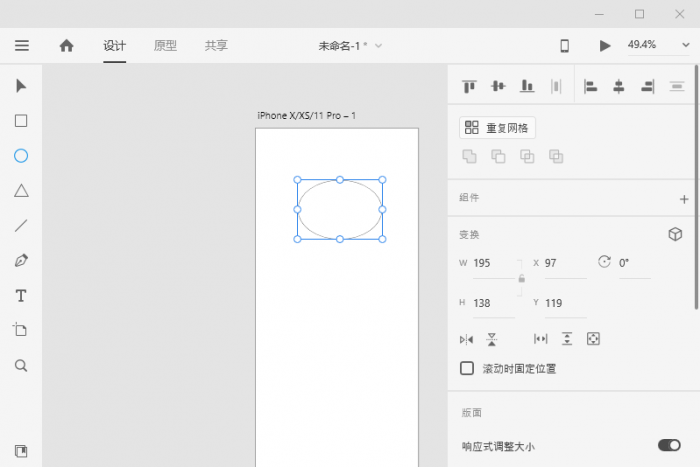Toggle the width-height aspect ratio lock
This screenshot has height=467, width=700.
tap(521, 280)
